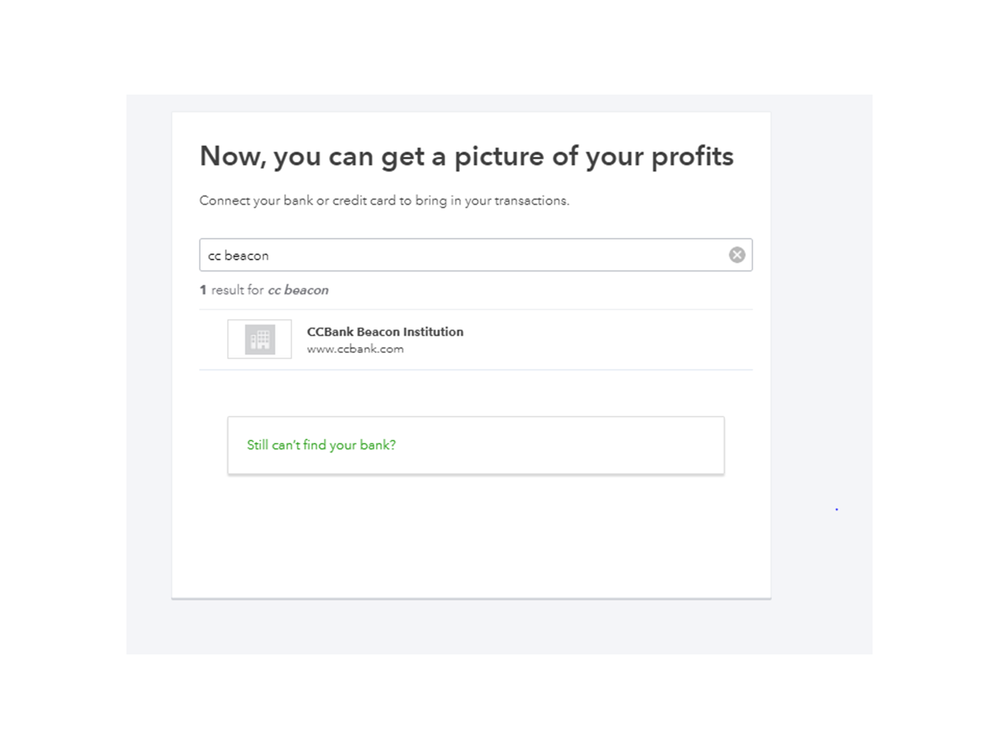
Task: Open the "Still can't find your bank?" link
Action: pyautogui.click(x=321, y=445)
